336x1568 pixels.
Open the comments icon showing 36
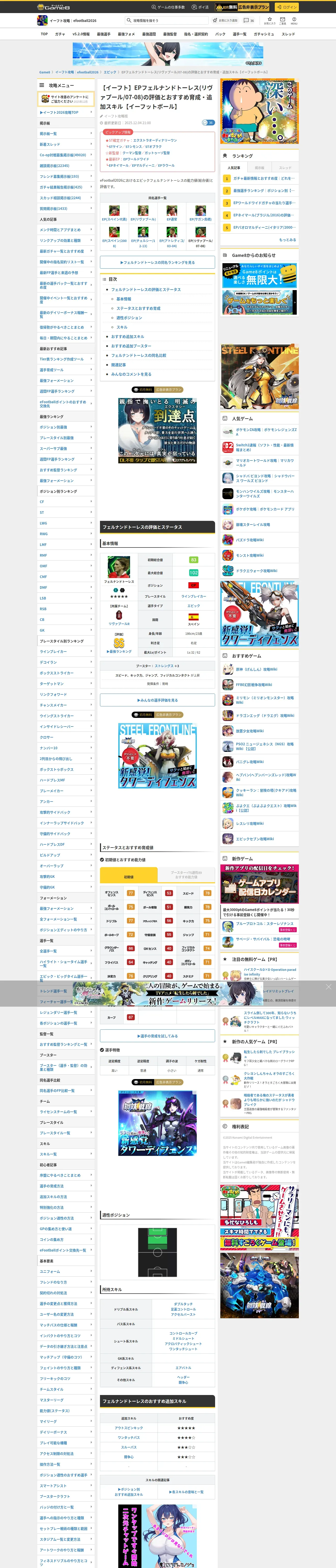249,20
